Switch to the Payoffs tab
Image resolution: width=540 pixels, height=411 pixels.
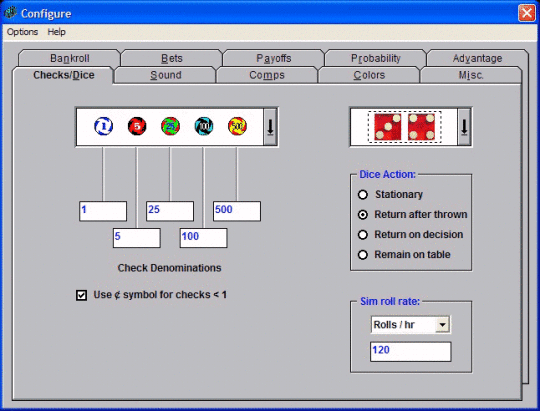click(273, 58)
